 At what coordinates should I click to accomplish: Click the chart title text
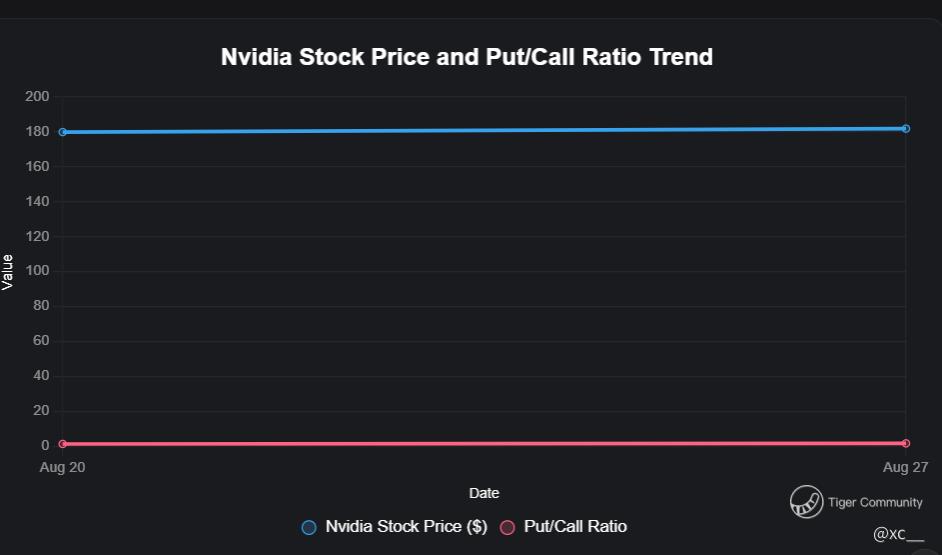click(x=467, y=57)
